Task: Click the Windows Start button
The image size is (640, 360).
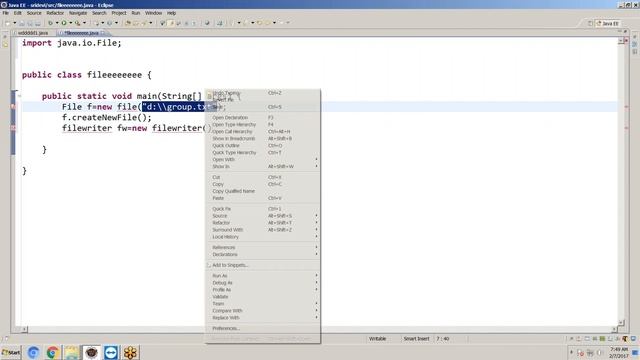Action: (11, 352)
